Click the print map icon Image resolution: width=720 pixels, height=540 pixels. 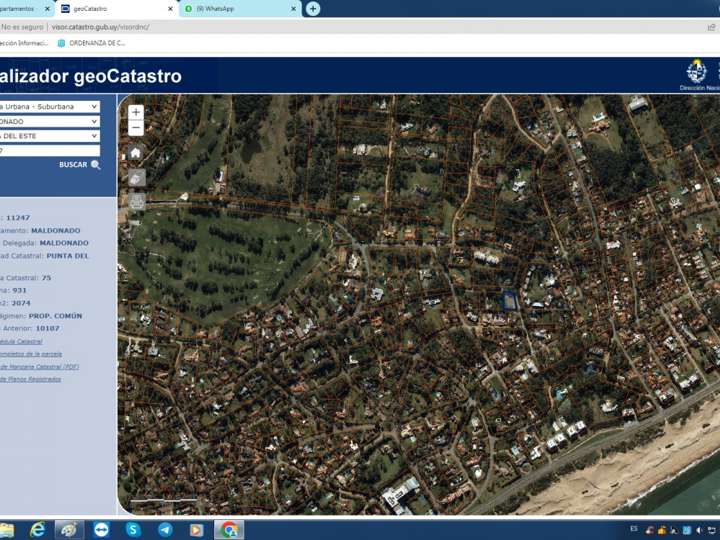[136, 201]
